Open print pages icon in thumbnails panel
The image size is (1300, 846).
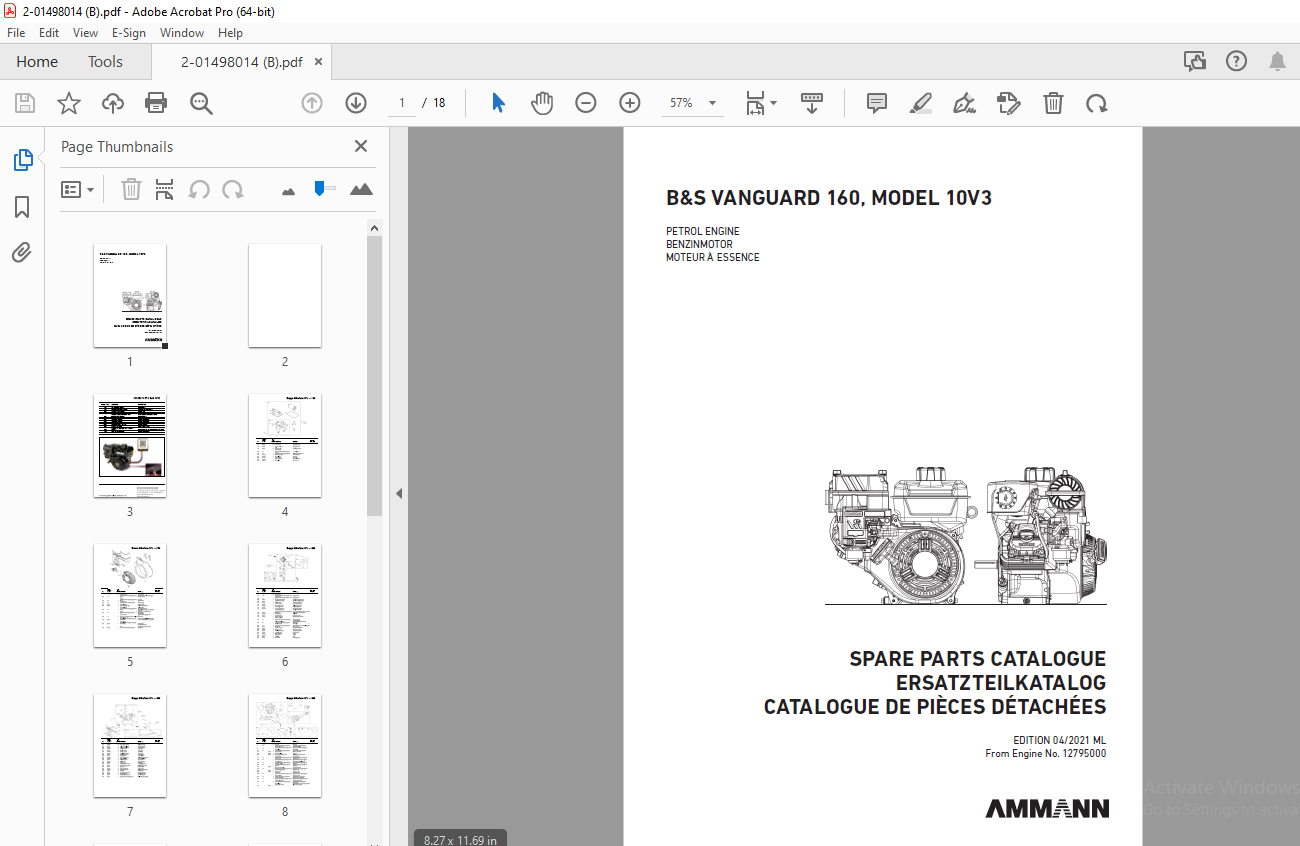(x=165, y=189)
